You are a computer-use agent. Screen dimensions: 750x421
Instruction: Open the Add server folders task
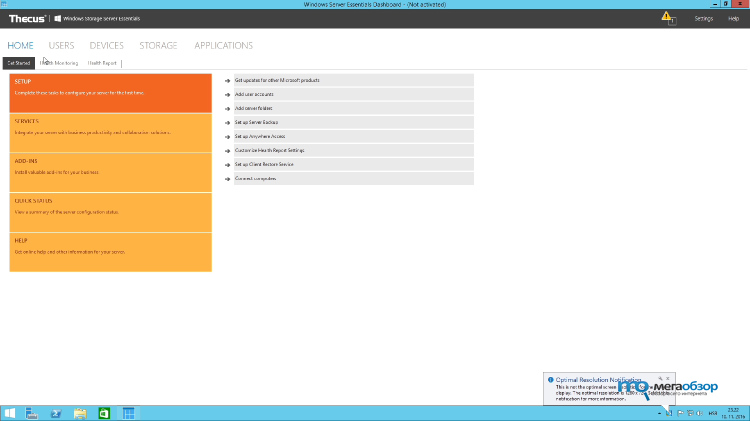click(353, 108)
